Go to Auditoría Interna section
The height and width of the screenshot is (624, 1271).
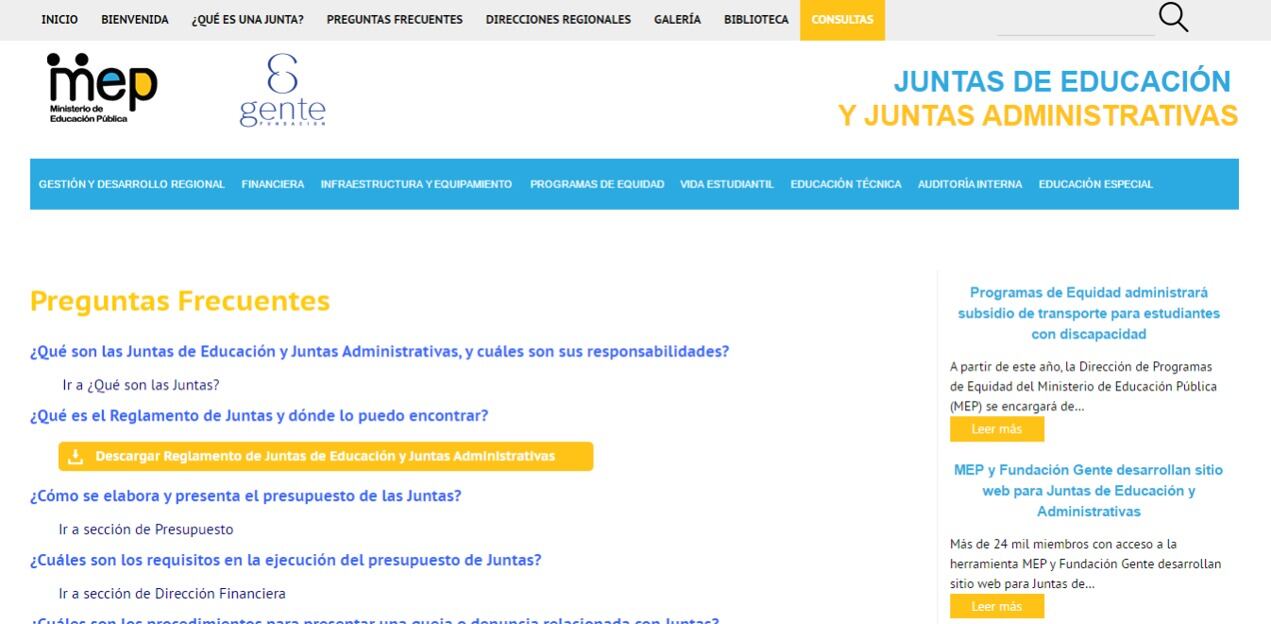[x=969, y=184]
